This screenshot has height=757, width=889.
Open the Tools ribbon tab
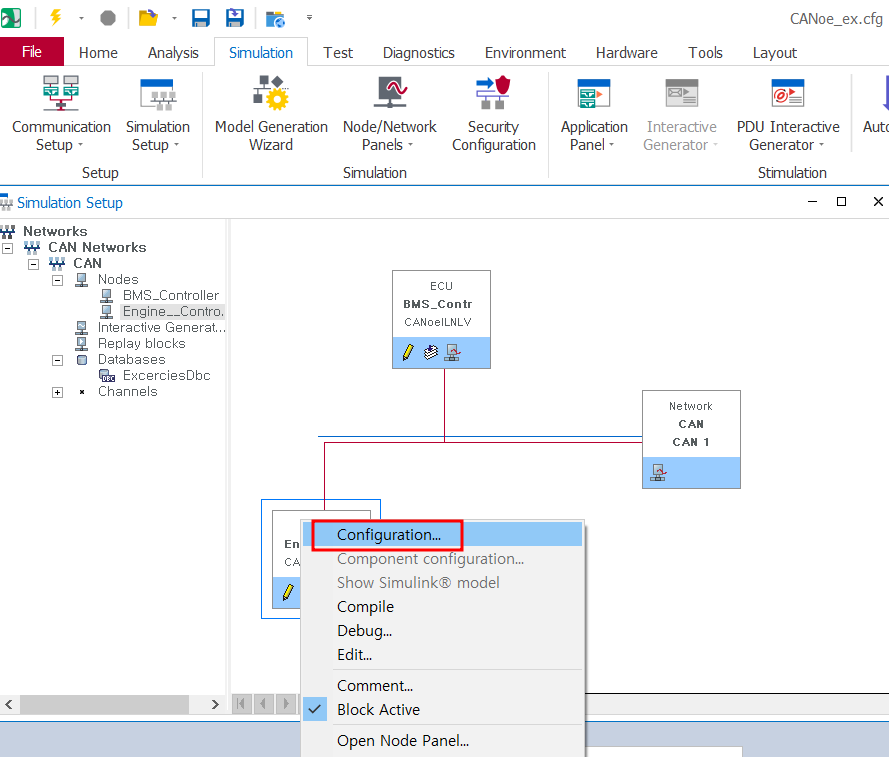tap(705, 53)
